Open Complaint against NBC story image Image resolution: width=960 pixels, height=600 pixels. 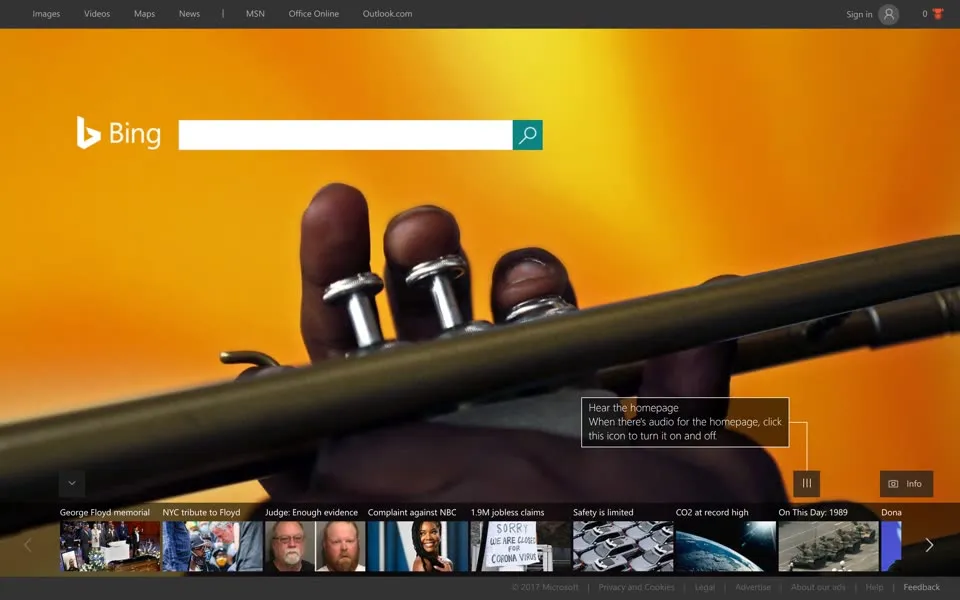coord(418,546)
